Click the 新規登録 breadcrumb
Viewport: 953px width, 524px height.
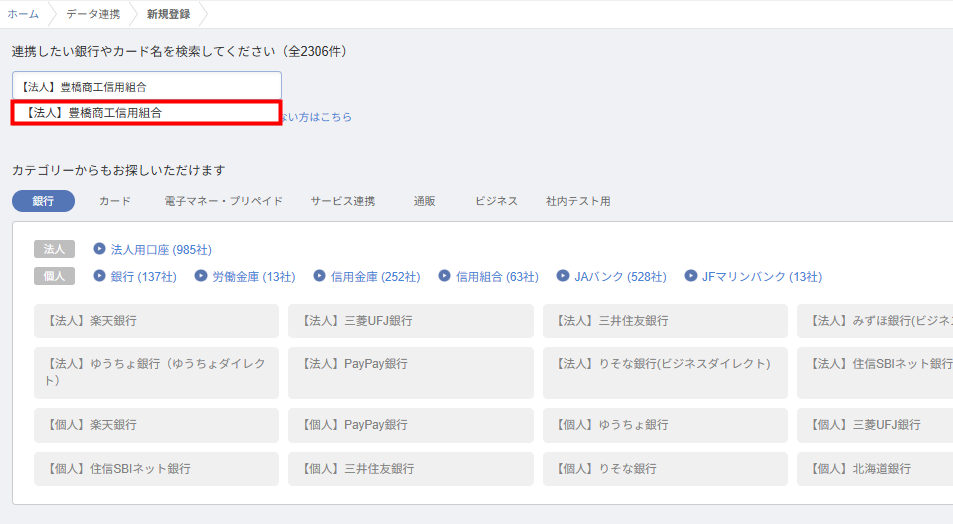[x=168, y=14]
